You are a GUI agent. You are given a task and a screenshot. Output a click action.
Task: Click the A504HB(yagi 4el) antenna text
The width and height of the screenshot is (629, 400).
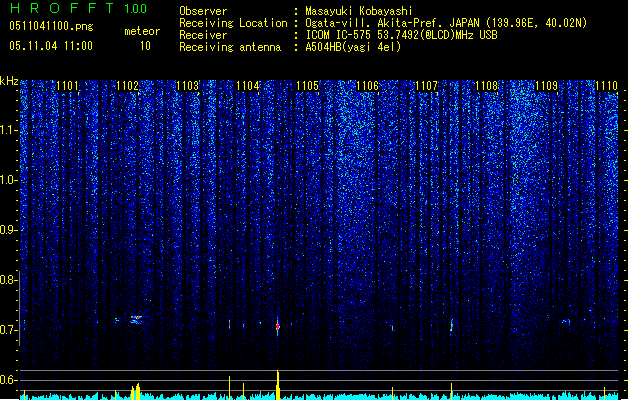[353, 47]
